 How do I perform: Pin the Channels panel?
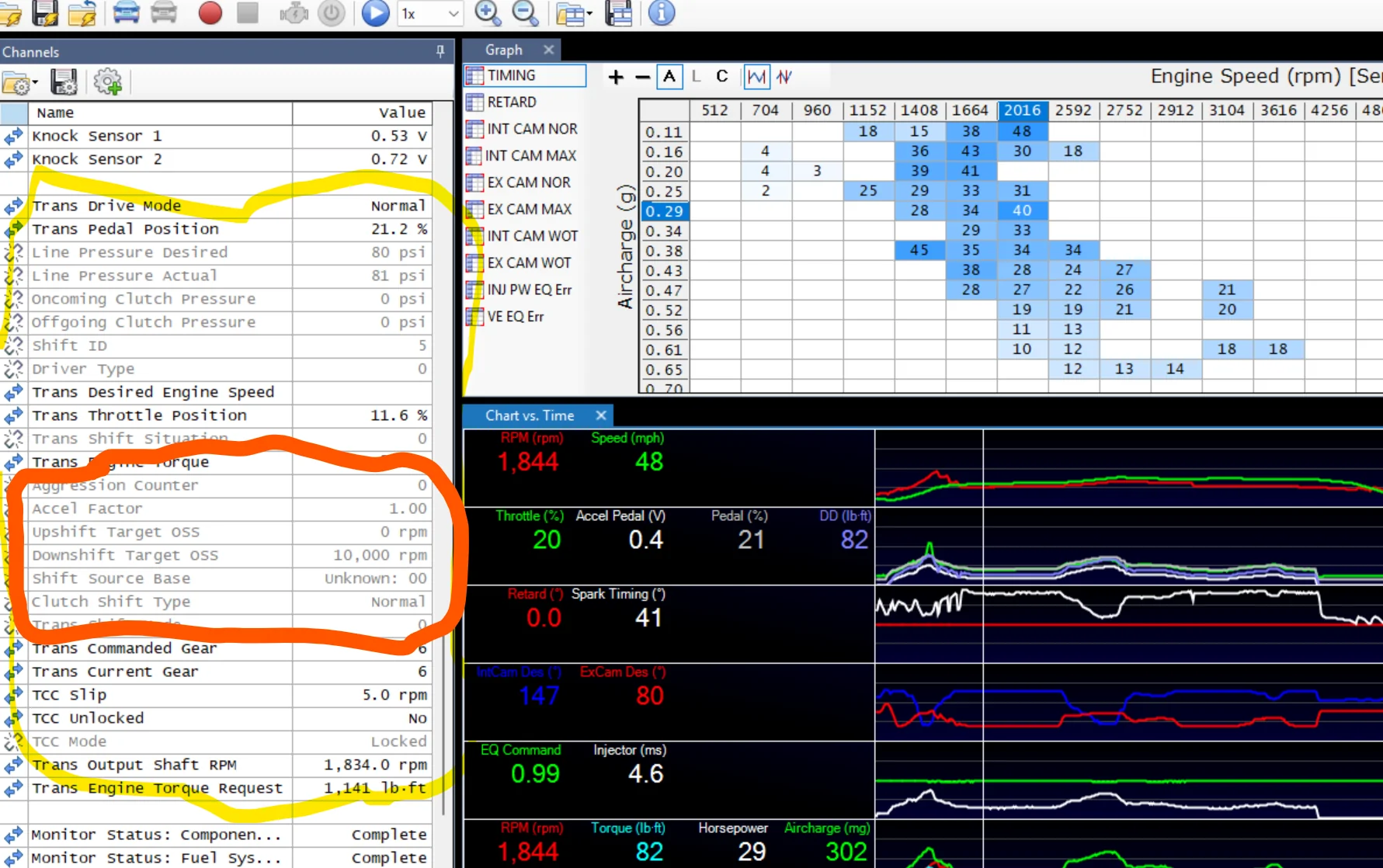(x=440, y=51)
